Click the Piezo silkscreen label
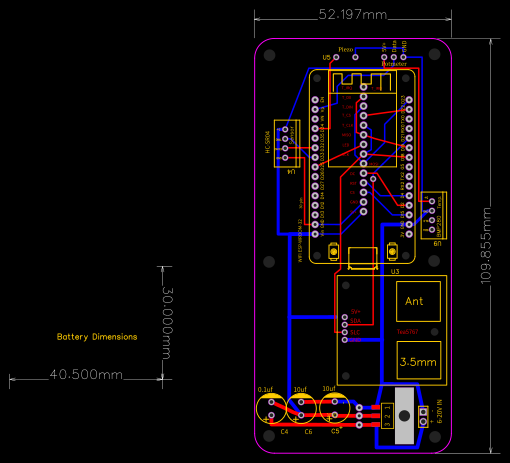 [x=346, y=50]
